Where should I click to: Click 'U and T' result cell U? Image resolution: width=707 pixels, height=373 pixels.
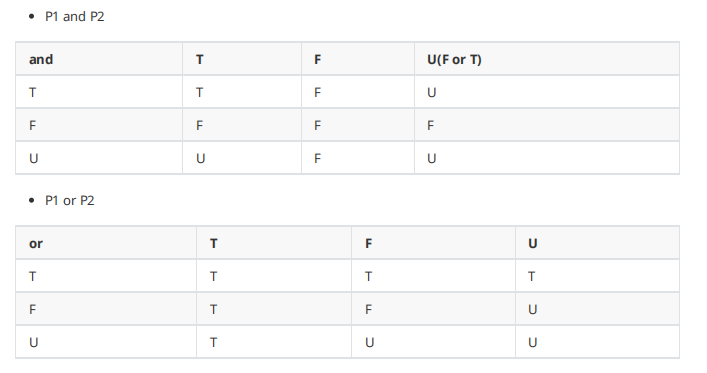242,158
